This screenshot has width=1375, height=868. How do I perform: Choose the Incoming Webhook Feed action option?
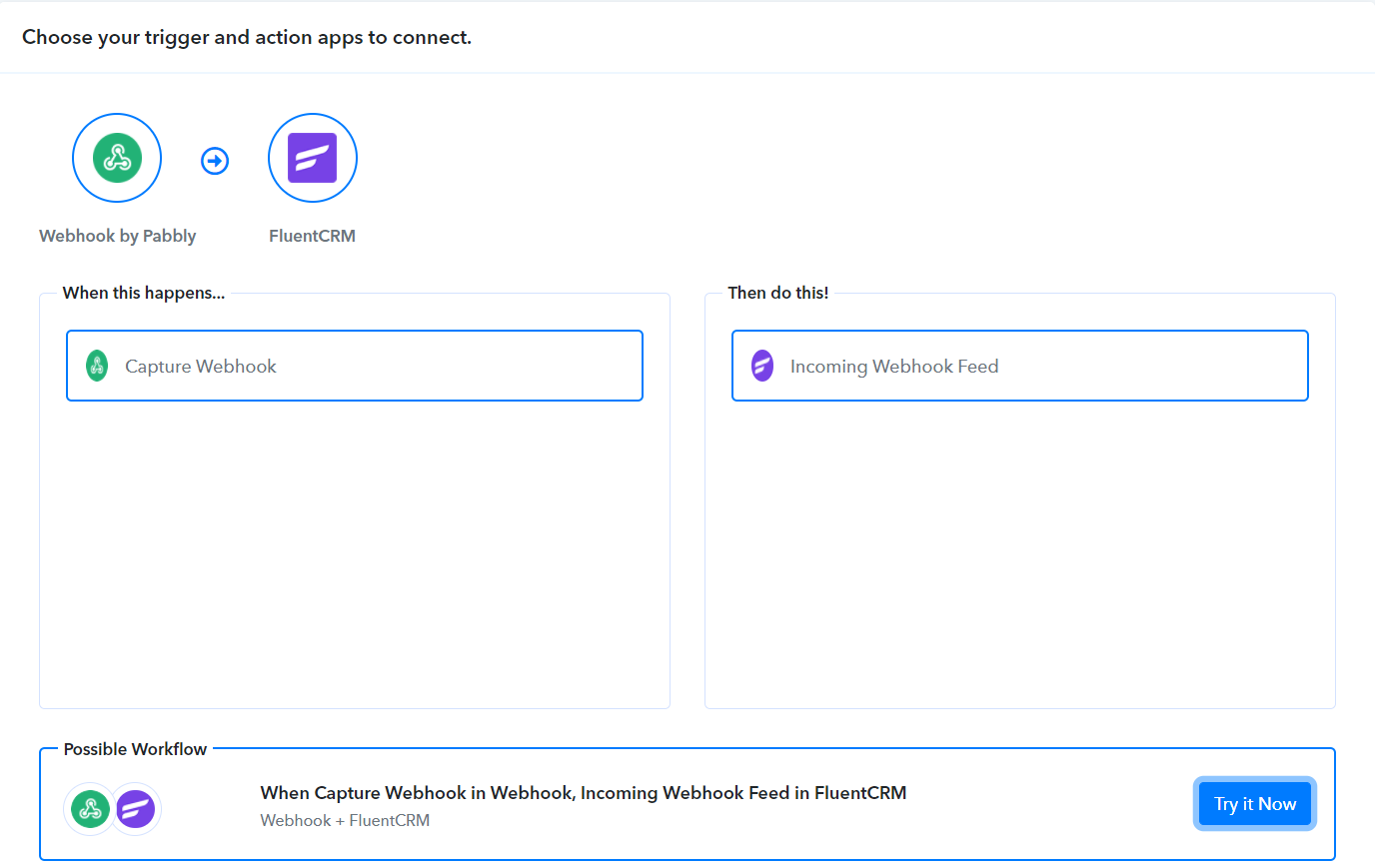pyautogui.click(x=1020, y=366)
